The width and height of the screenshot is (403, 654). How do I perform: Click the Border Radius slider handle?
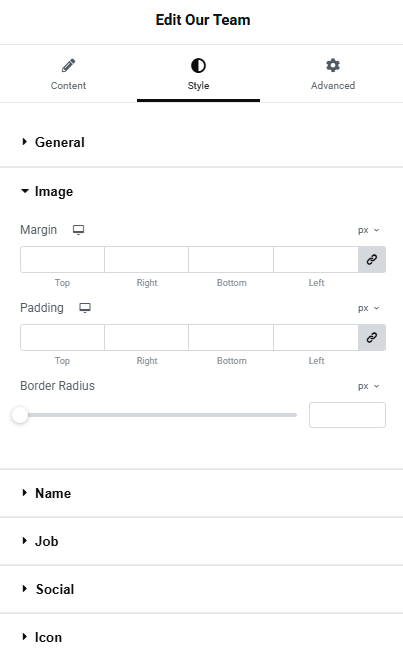coord(20,415)
